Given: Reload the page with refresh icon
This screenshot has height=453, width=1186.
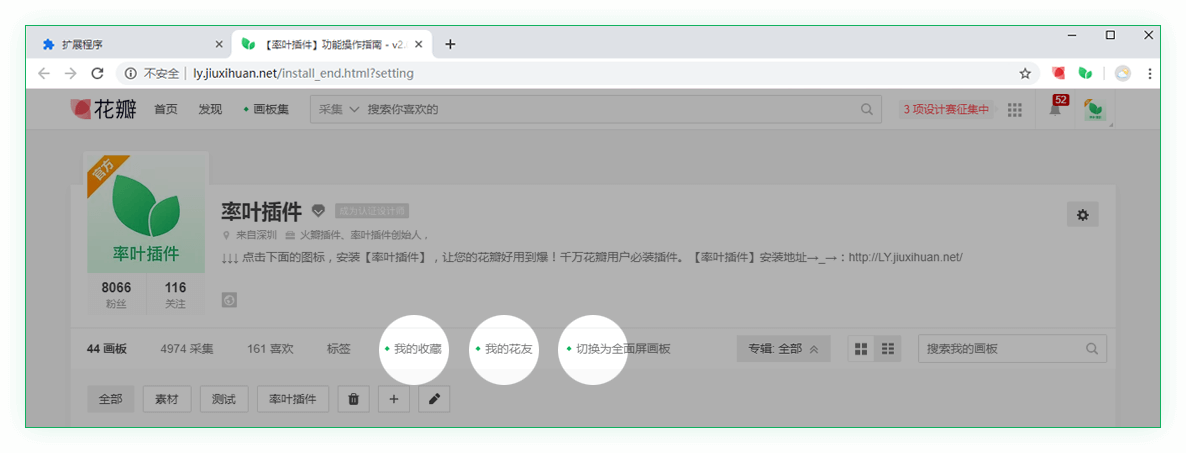Looking at the screenshot, I should click(97, 73).
